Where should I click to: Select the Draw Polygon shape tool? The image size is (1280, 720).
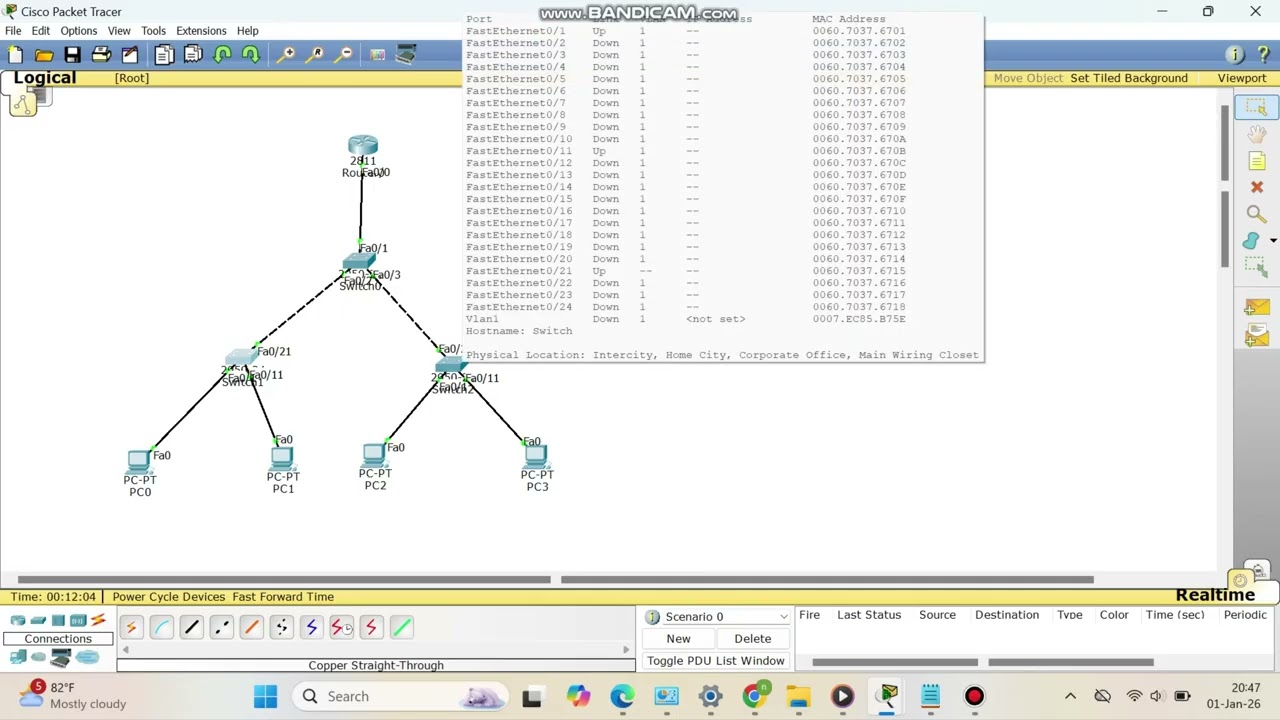(x=1251, y=241)
